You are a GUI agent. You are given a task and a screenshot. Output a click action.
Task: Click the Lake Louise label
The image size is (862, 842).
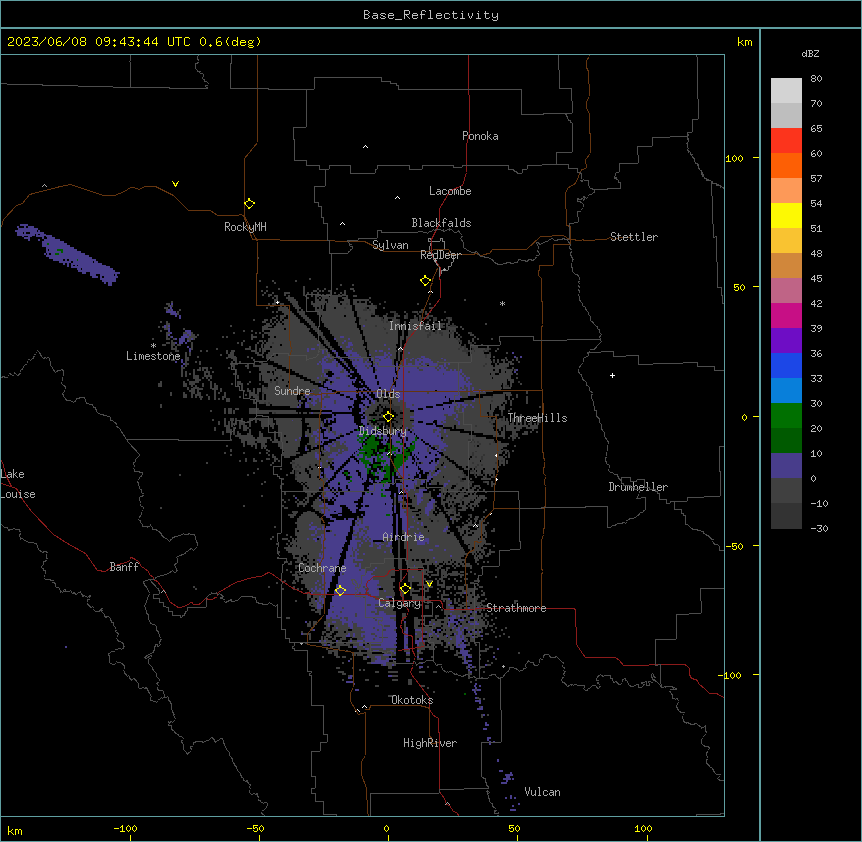(x=18, y=484)
